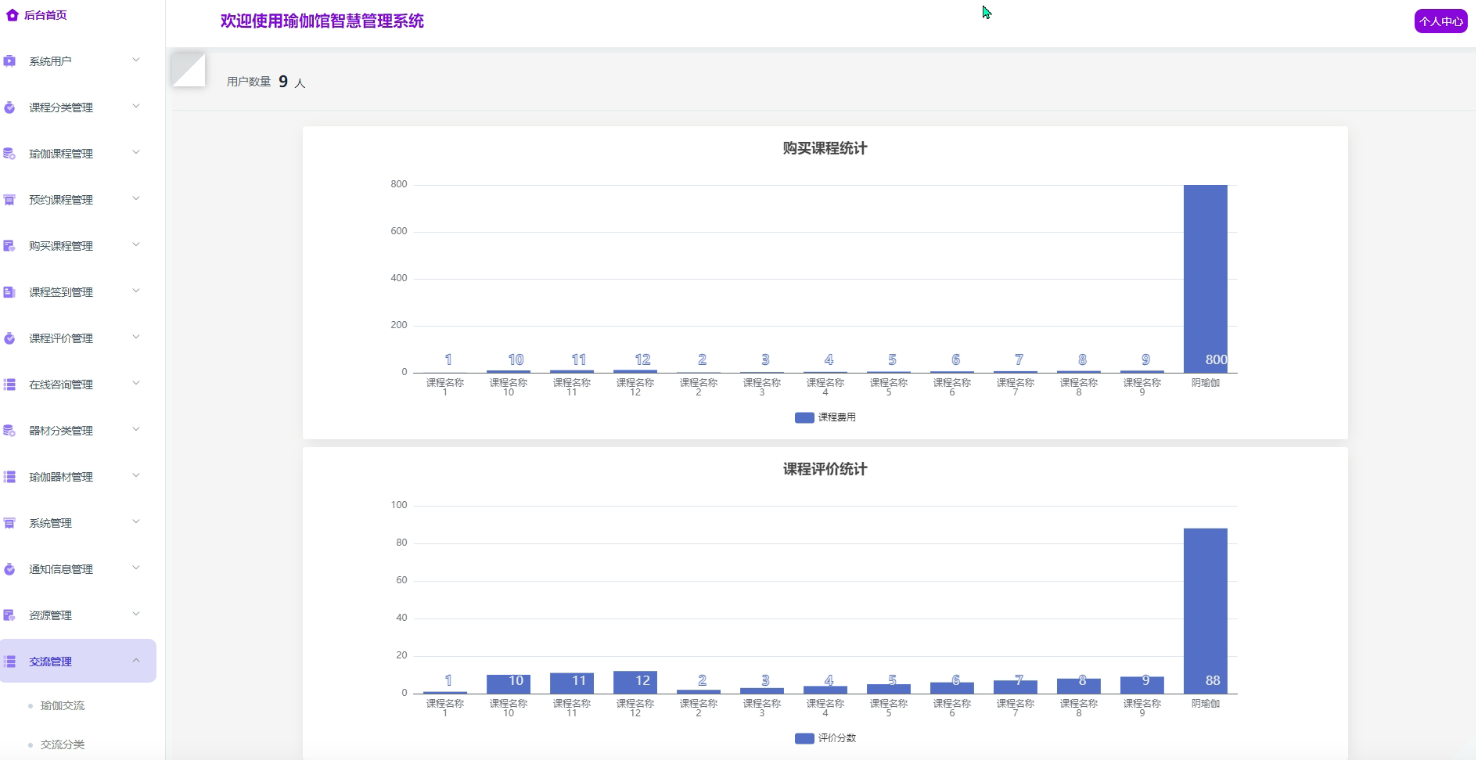Click the icon beside 系统管理
Image resolution: width=1476 pixels, height=760 pixels.
click(9, 522)
